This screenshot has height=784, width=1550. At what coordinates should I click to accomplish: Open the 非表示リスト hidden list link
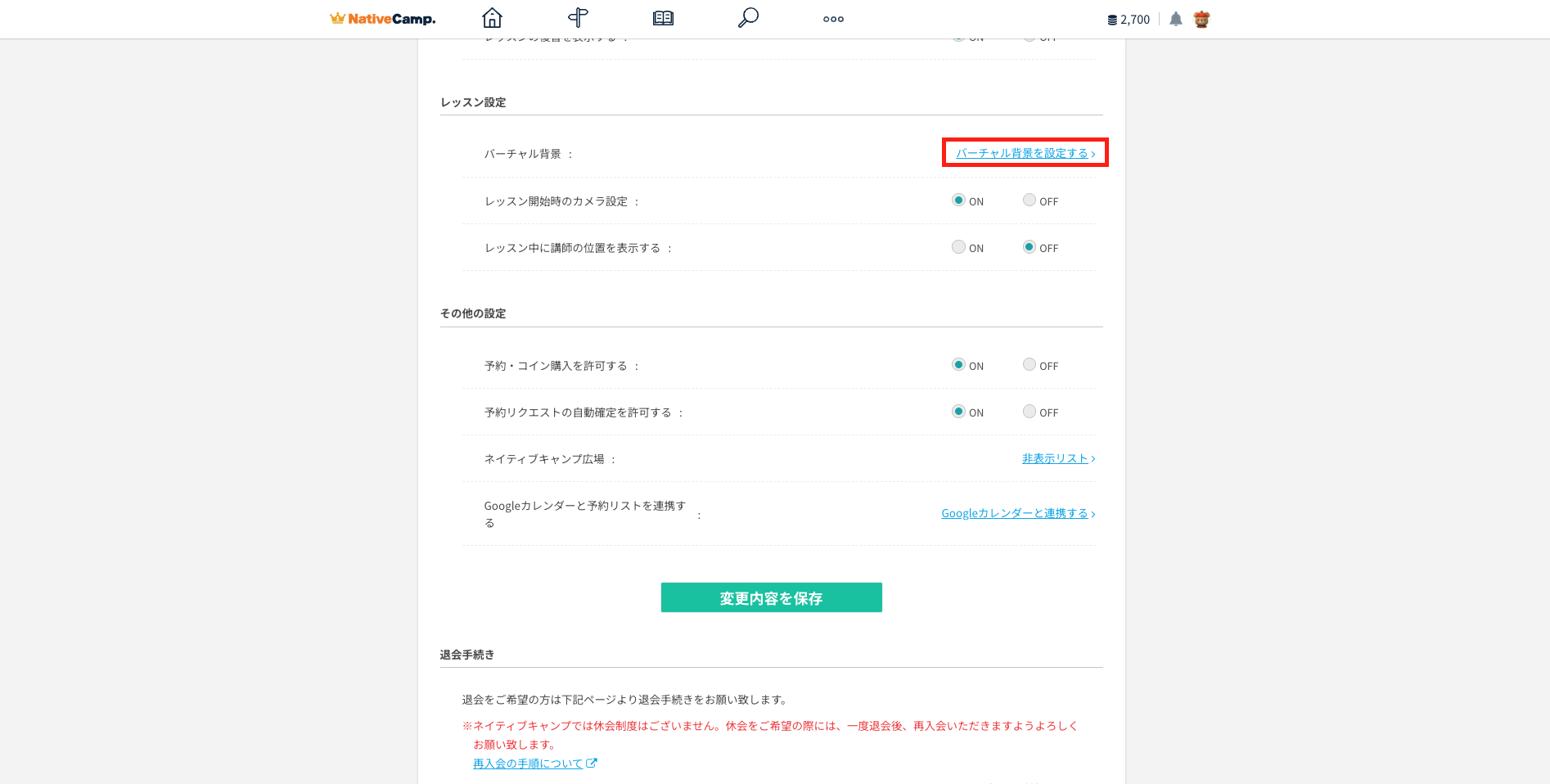click(1057, 458)
